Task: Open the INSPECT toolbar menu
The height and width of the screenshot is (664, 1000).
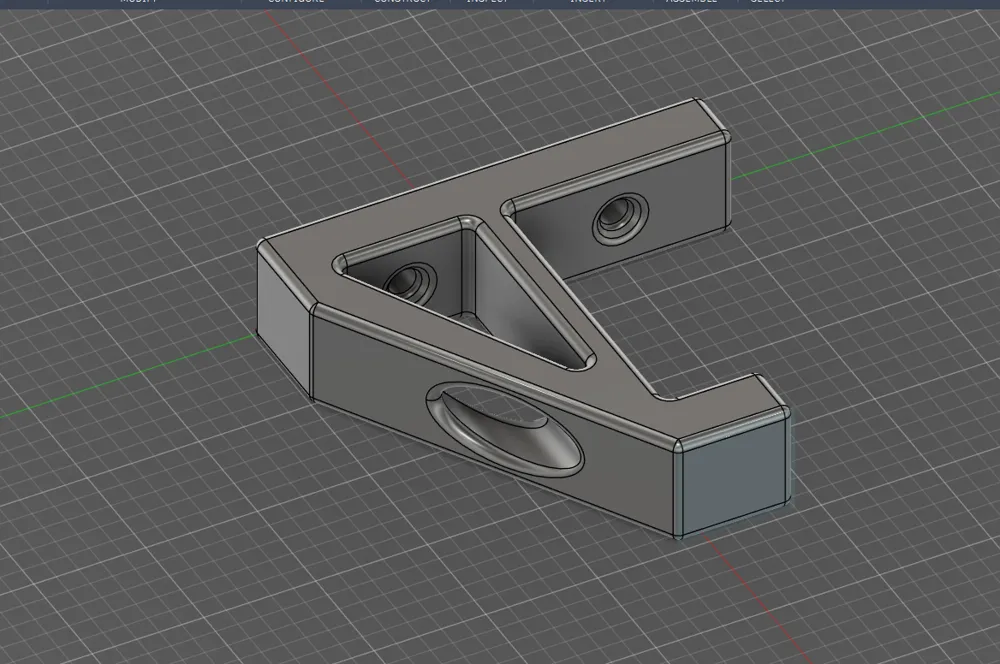Action: [488, 2]
